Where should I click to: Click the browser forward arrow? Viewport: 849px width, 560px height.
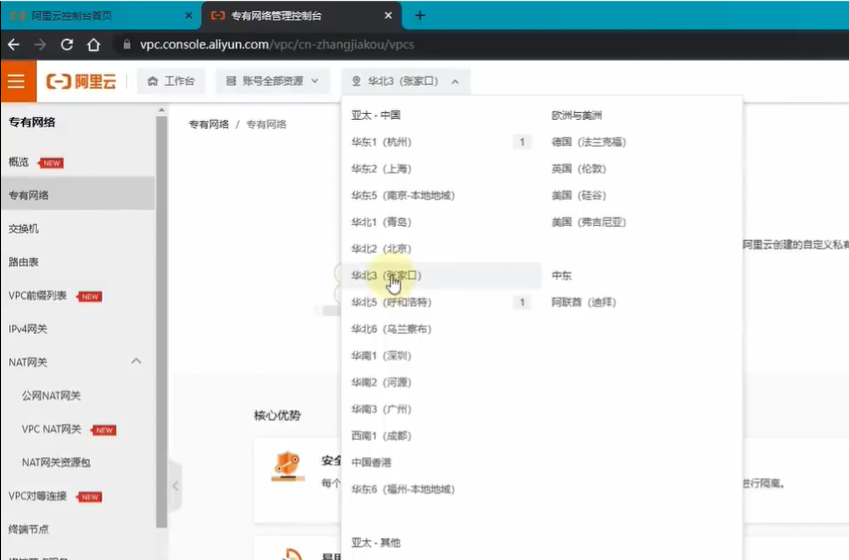coord(40,44)
